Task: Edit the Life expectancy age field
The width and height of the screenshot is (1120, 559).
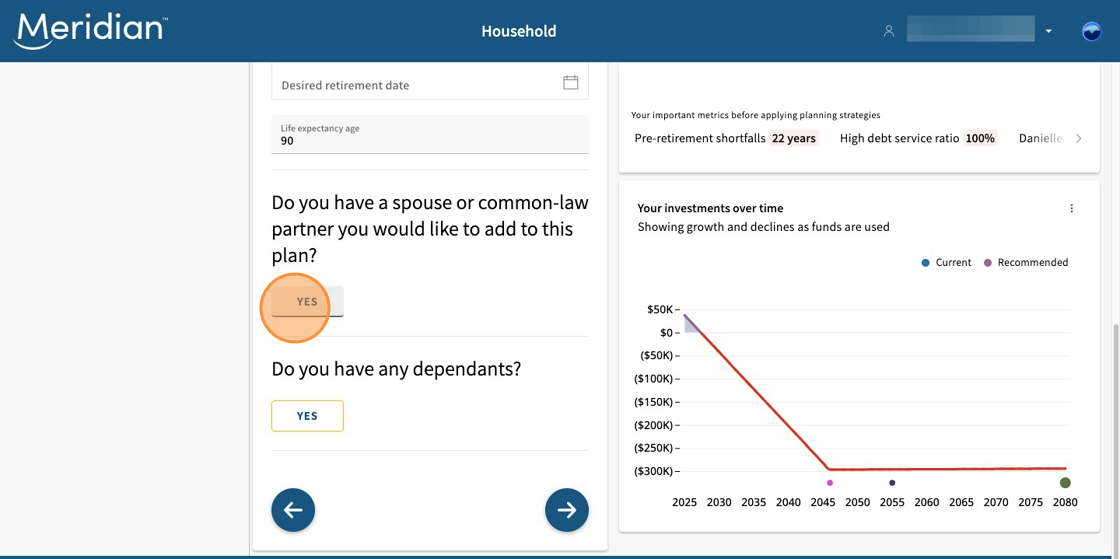Action: point(430,134)
